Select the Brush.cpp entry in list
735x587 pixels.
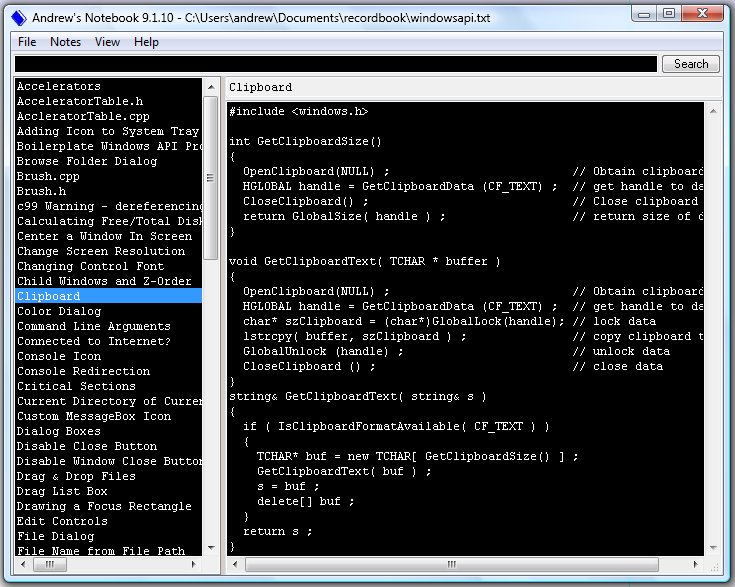[47, 176]
